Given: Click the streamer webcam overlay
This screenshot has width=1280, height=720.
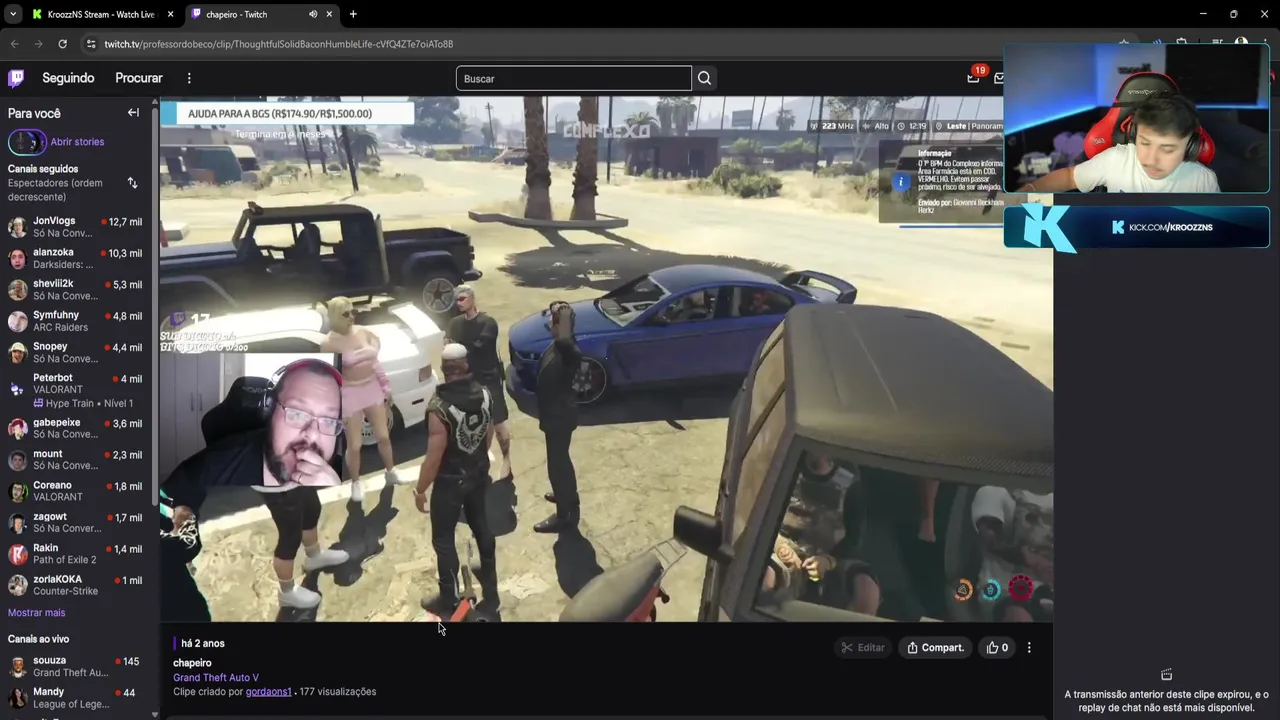Looking at the screenshot, I should [x=1137, y=118].
